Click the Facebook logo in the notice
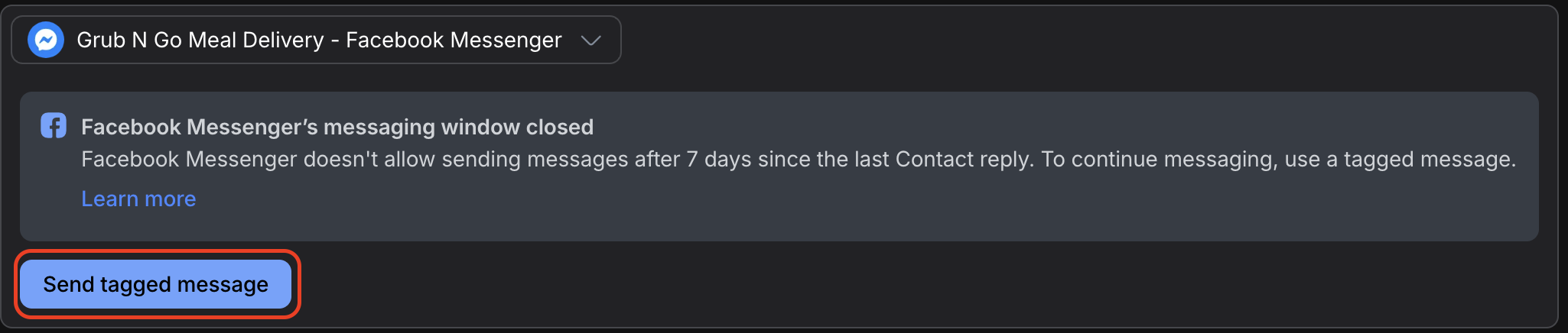1568x333 pixels. (54, 126)
